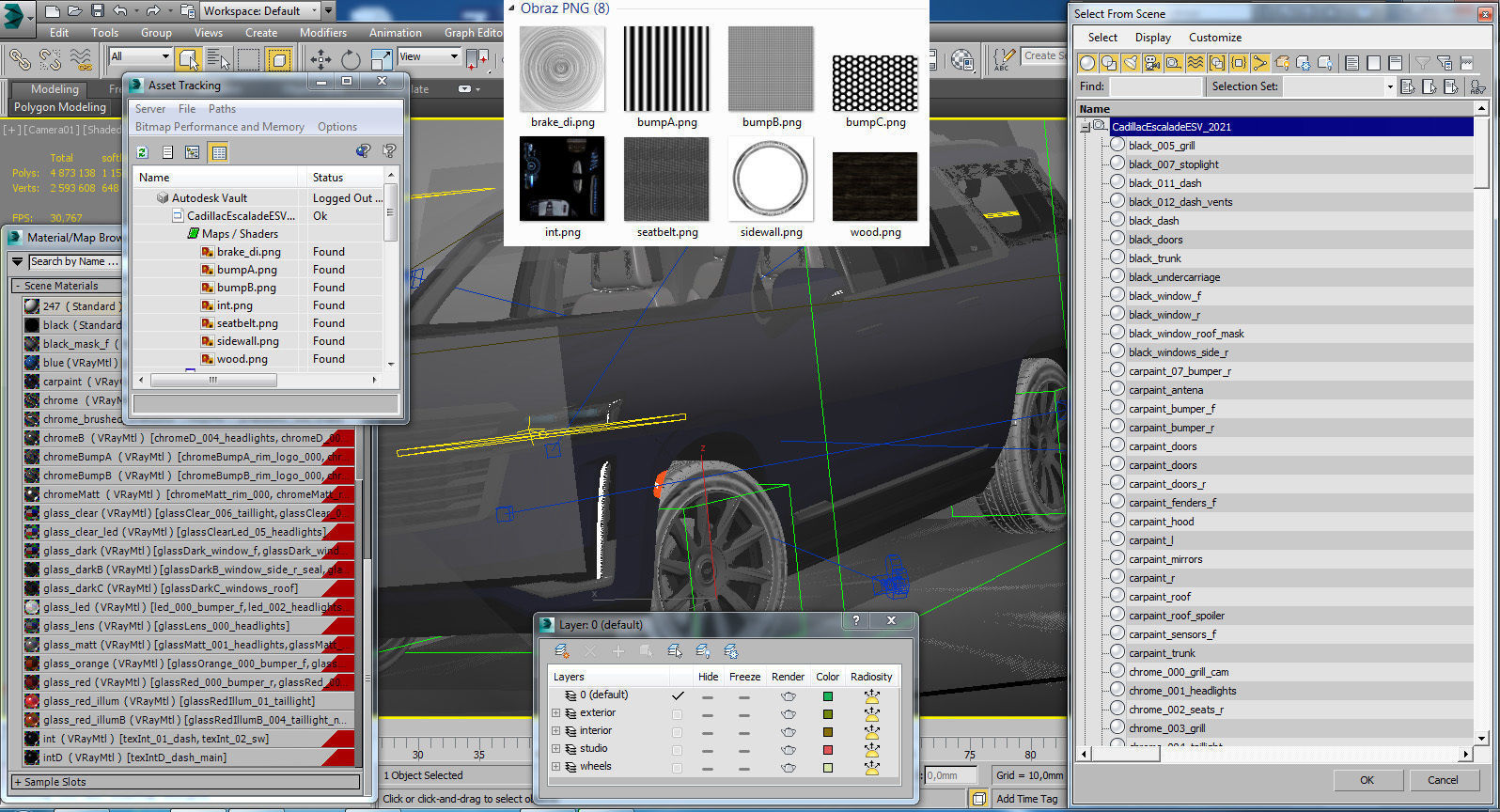Open the Customize menu in Select From Scene

click(1215, 38)
